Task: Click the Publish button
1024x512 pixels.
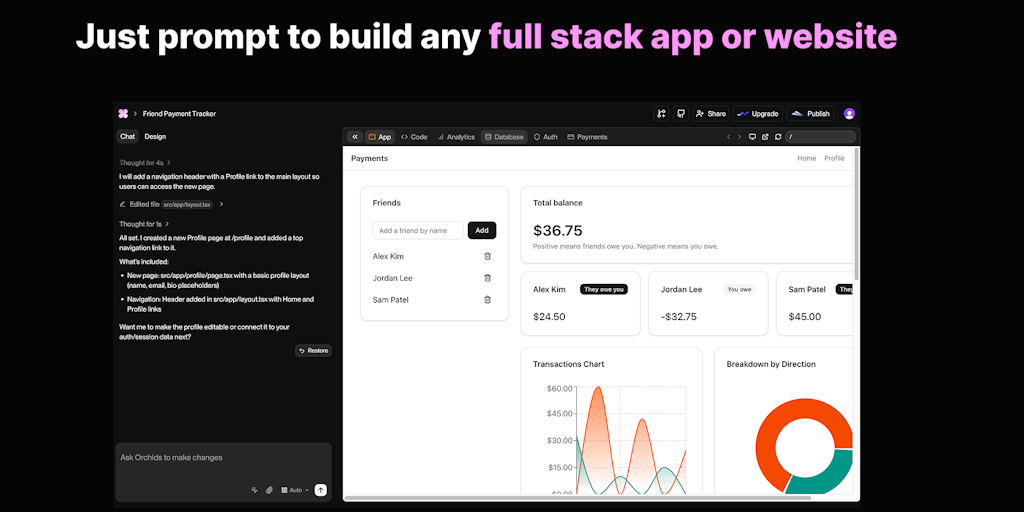Action: pos(810,114)
